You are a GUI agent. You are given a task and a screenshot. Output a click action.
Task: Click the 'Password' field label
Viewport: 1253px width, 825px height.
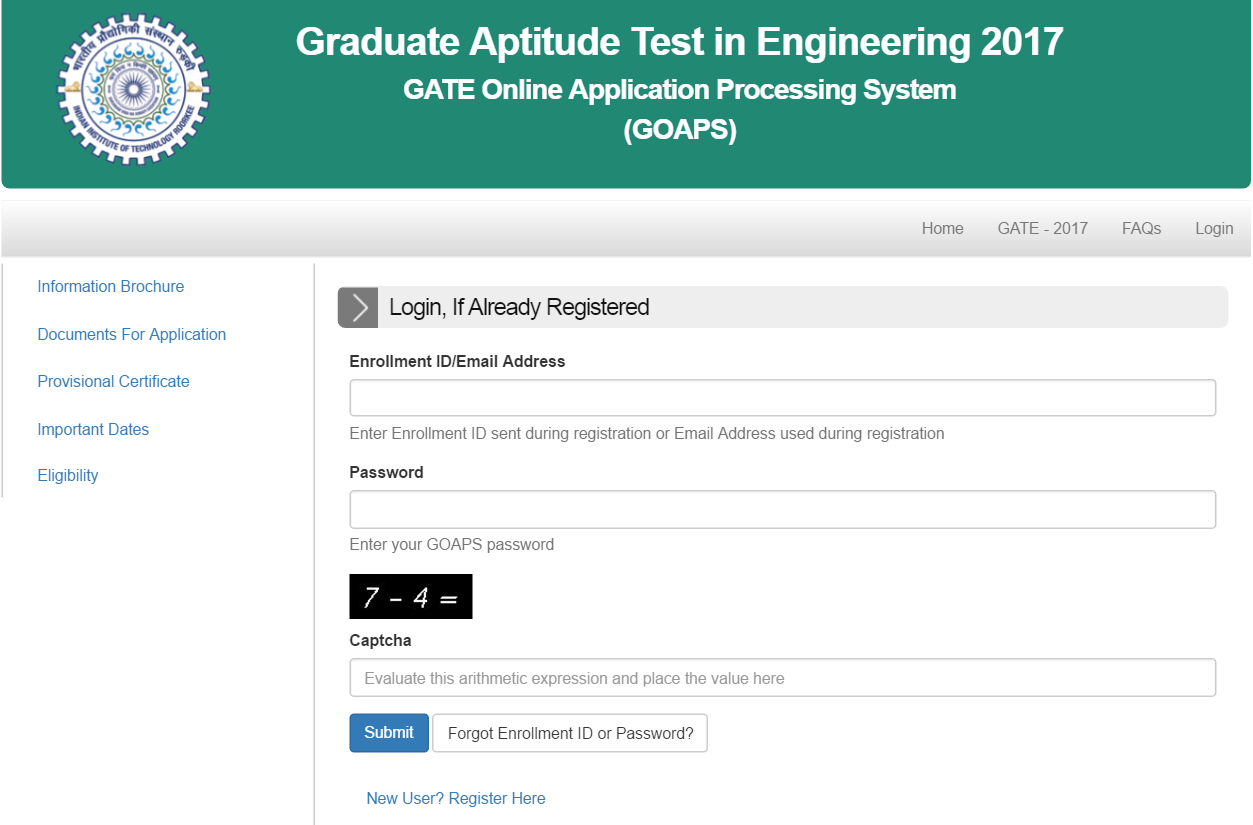pos(386,472)
